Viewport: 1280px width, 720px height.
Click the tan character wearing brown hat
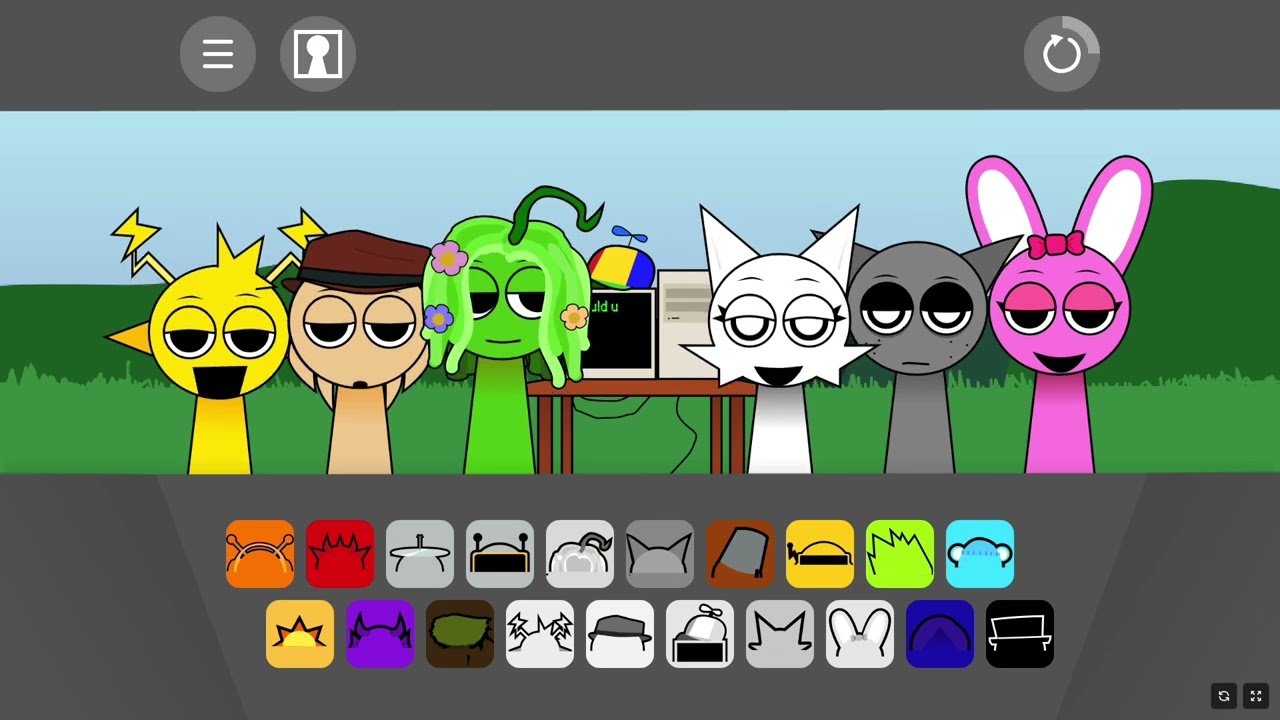click(360, 350)
